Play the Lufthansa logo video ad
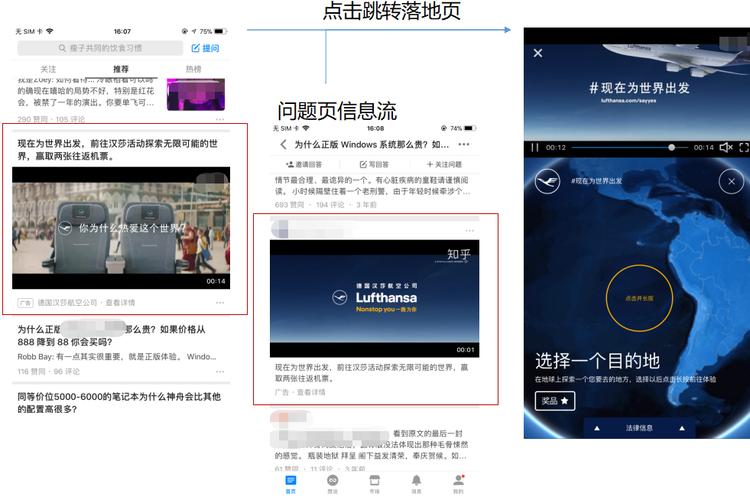Screen dimensions: 750x500 [375, 299]
